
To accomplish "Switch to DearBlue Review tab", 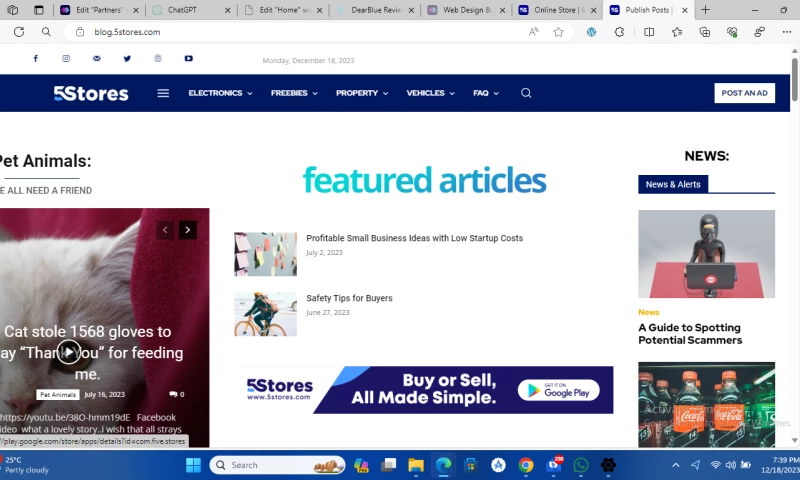I will (375, 10).
